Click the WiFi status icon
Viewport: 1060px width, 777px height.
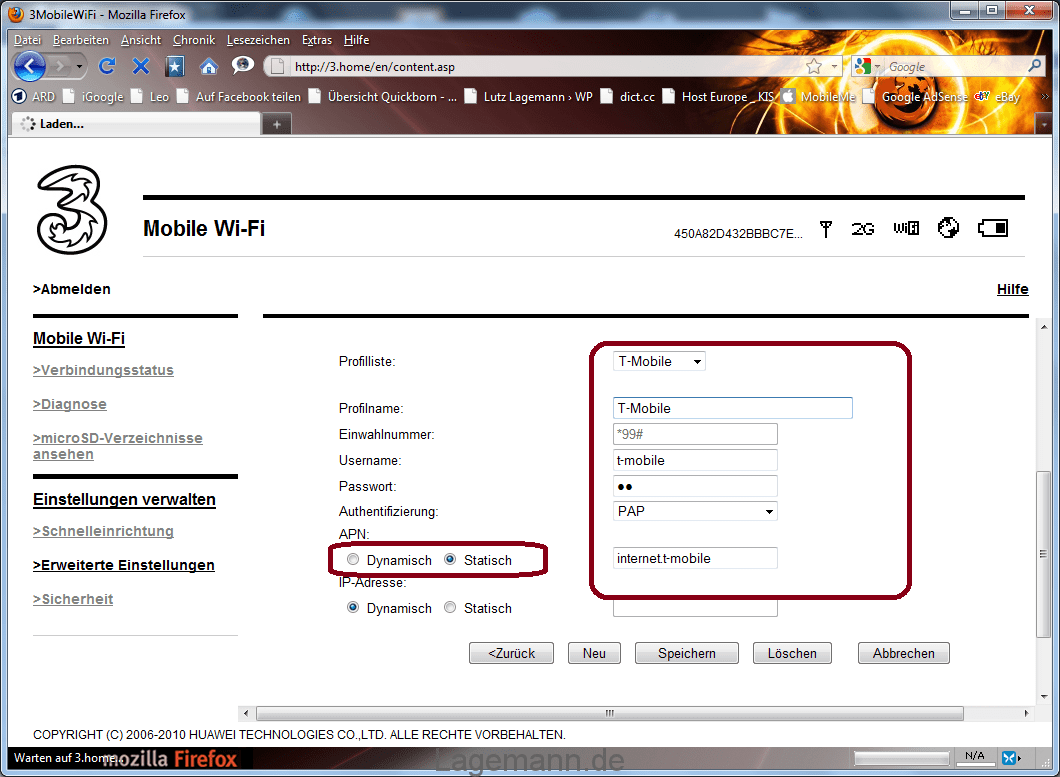point(906,229)
